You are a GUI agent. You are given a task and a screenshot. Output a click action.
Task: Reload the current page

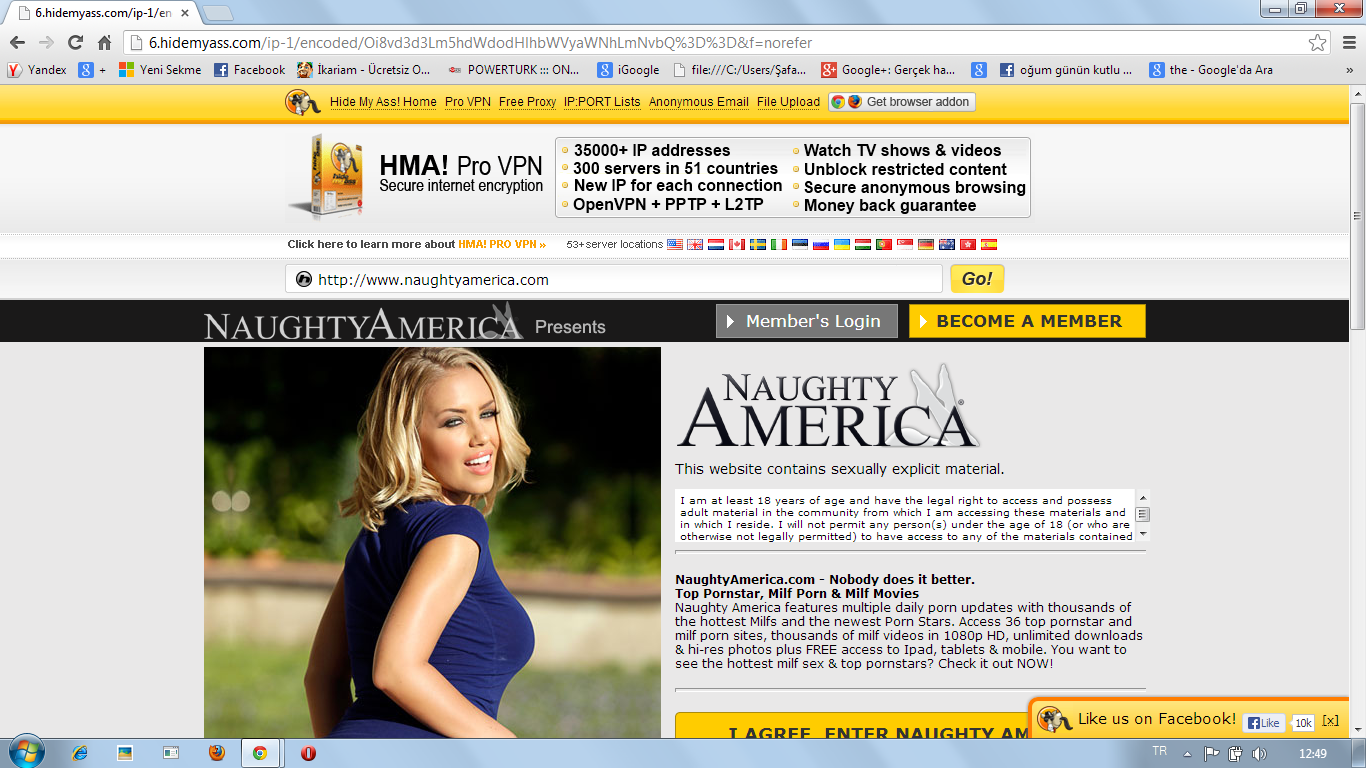point(75,43)
